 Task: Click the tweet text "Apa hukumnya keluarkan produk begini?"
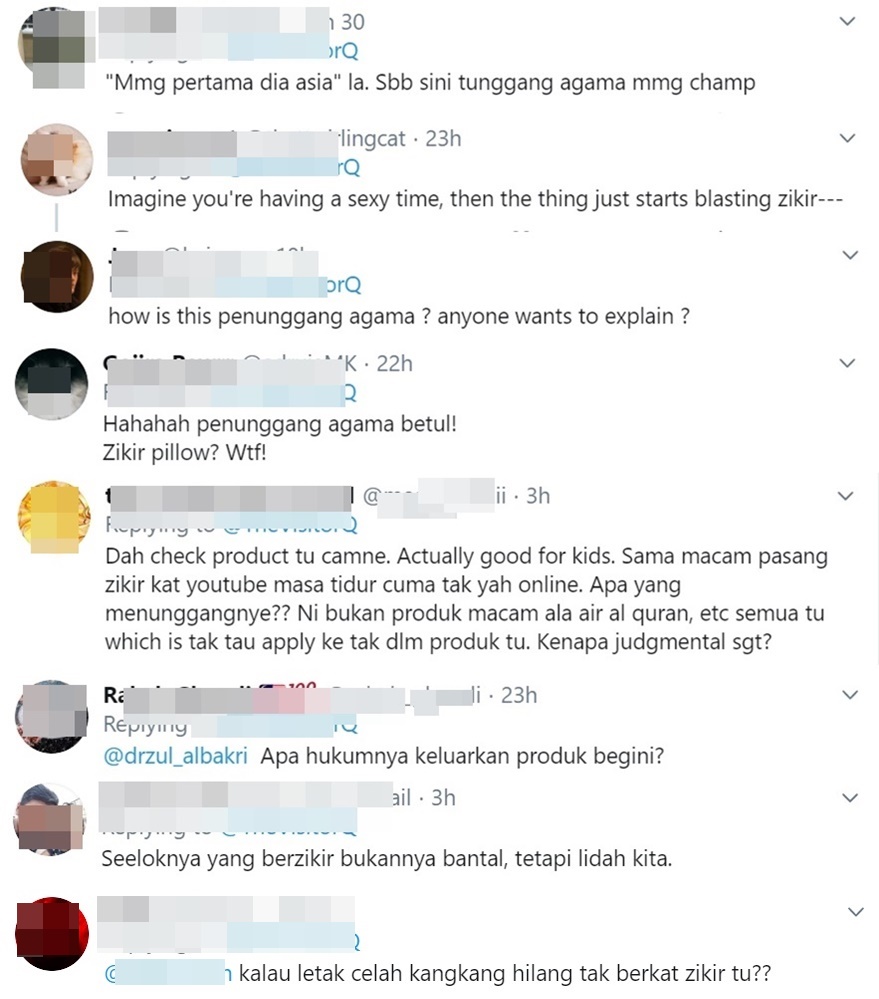pyautogui.click(x=462, y=756)
